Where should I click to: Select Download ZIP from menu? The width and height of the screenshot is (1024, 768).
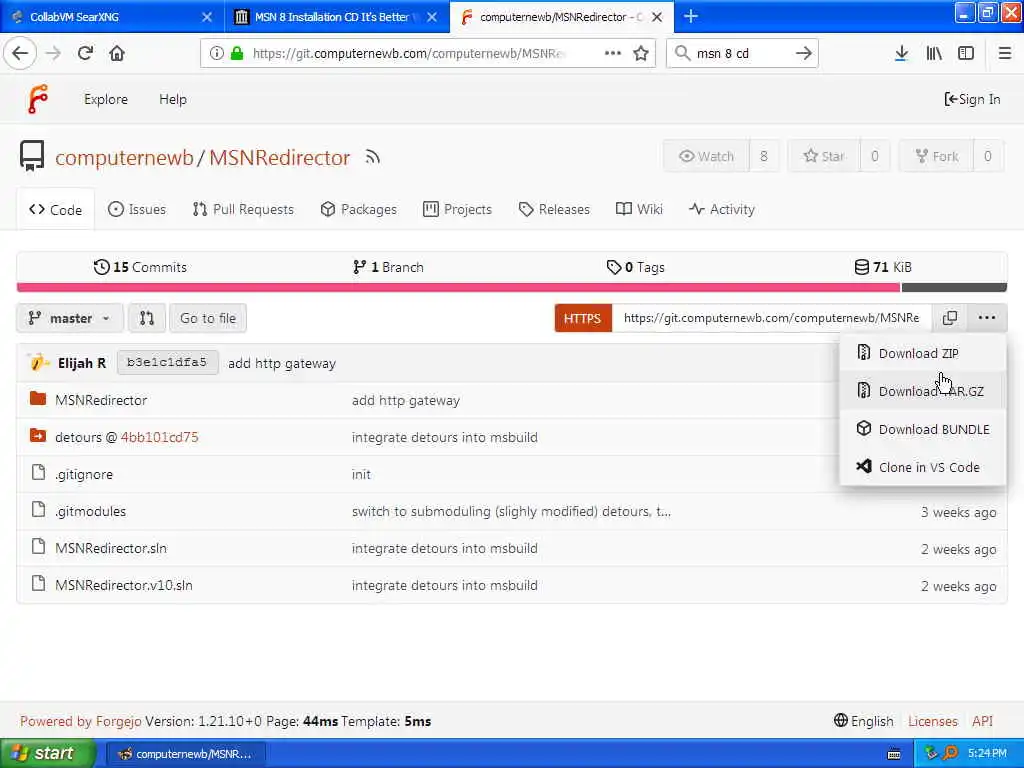922,353
